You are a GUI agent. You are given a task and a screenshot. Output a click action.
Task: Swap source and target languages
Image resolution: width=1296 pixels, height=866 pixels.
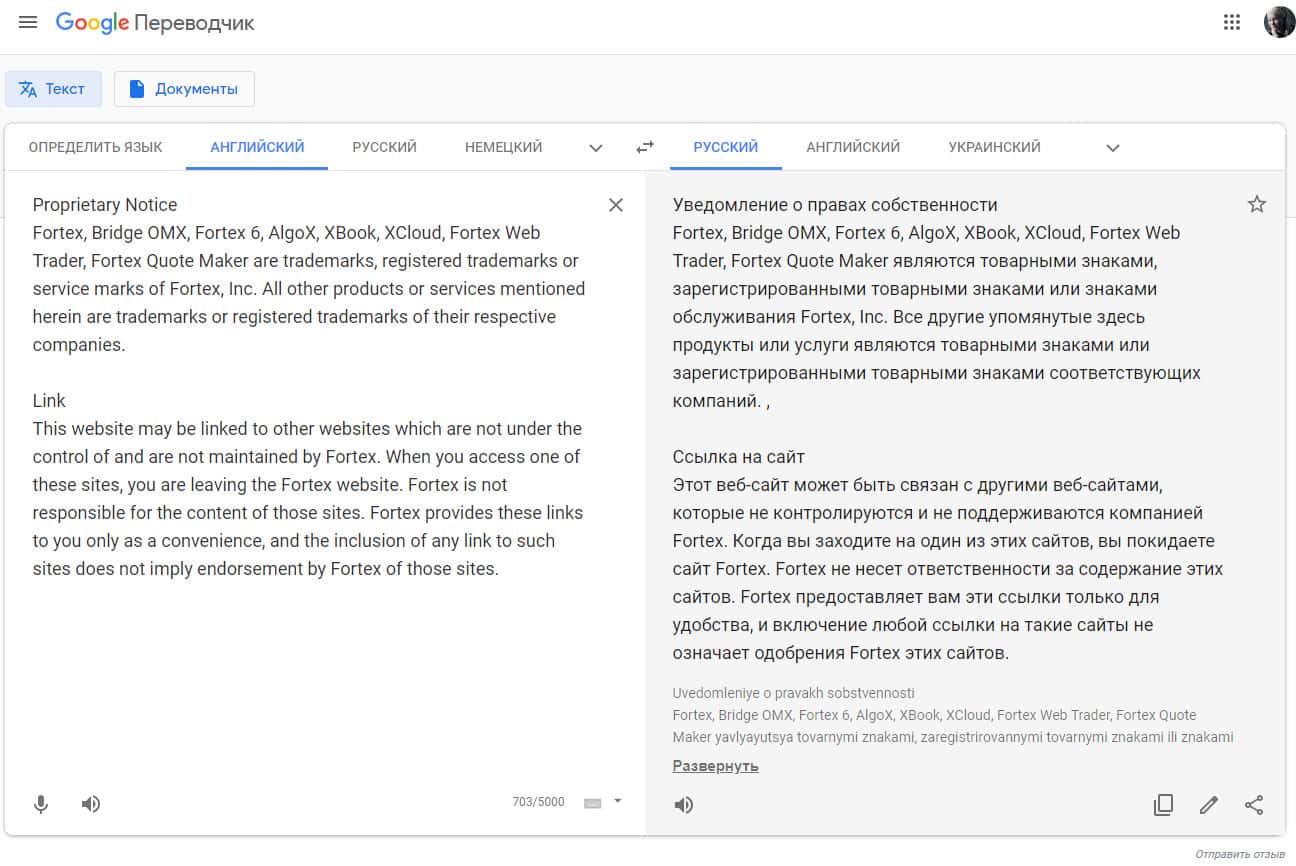click(645, 147)
